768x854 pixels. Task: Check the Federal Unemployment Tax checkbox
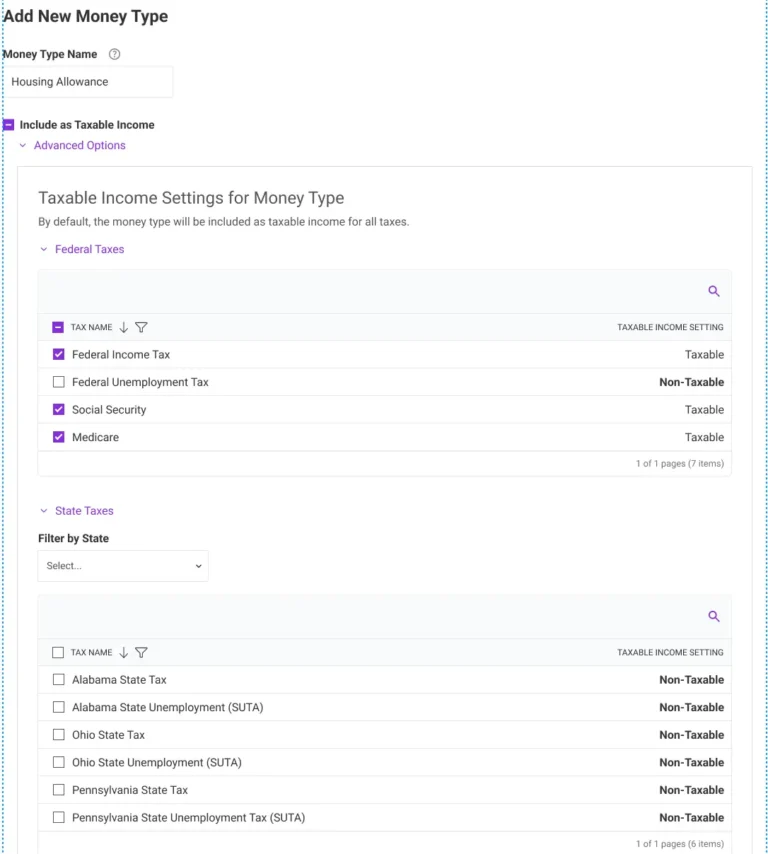click(58, 381)
